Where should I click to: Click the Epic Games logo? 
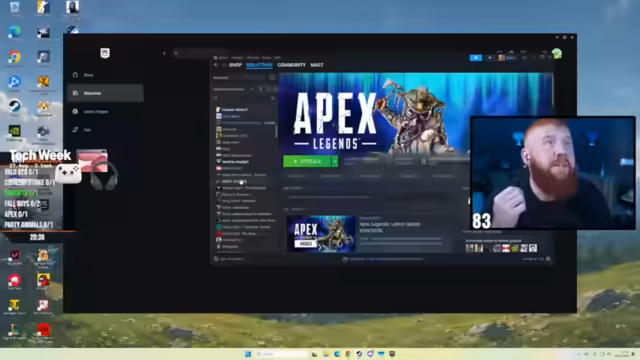coord(105,53)
